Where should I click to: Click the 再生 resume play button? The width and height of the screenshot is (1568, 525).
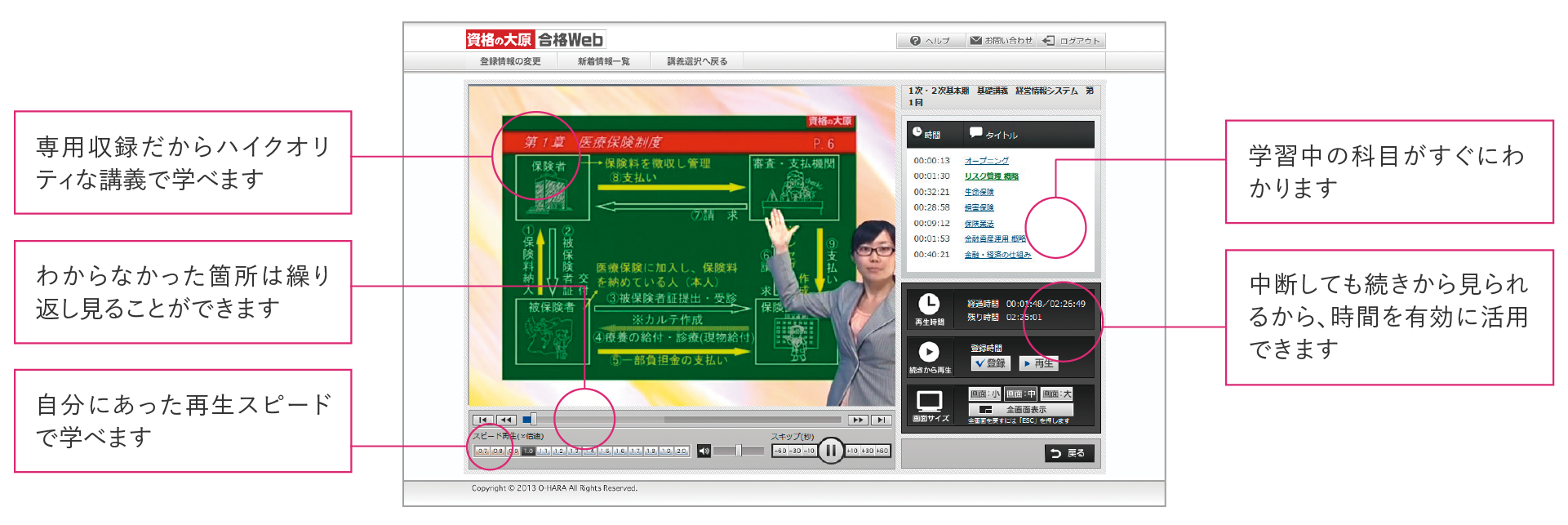click(x=1038, y=363)
